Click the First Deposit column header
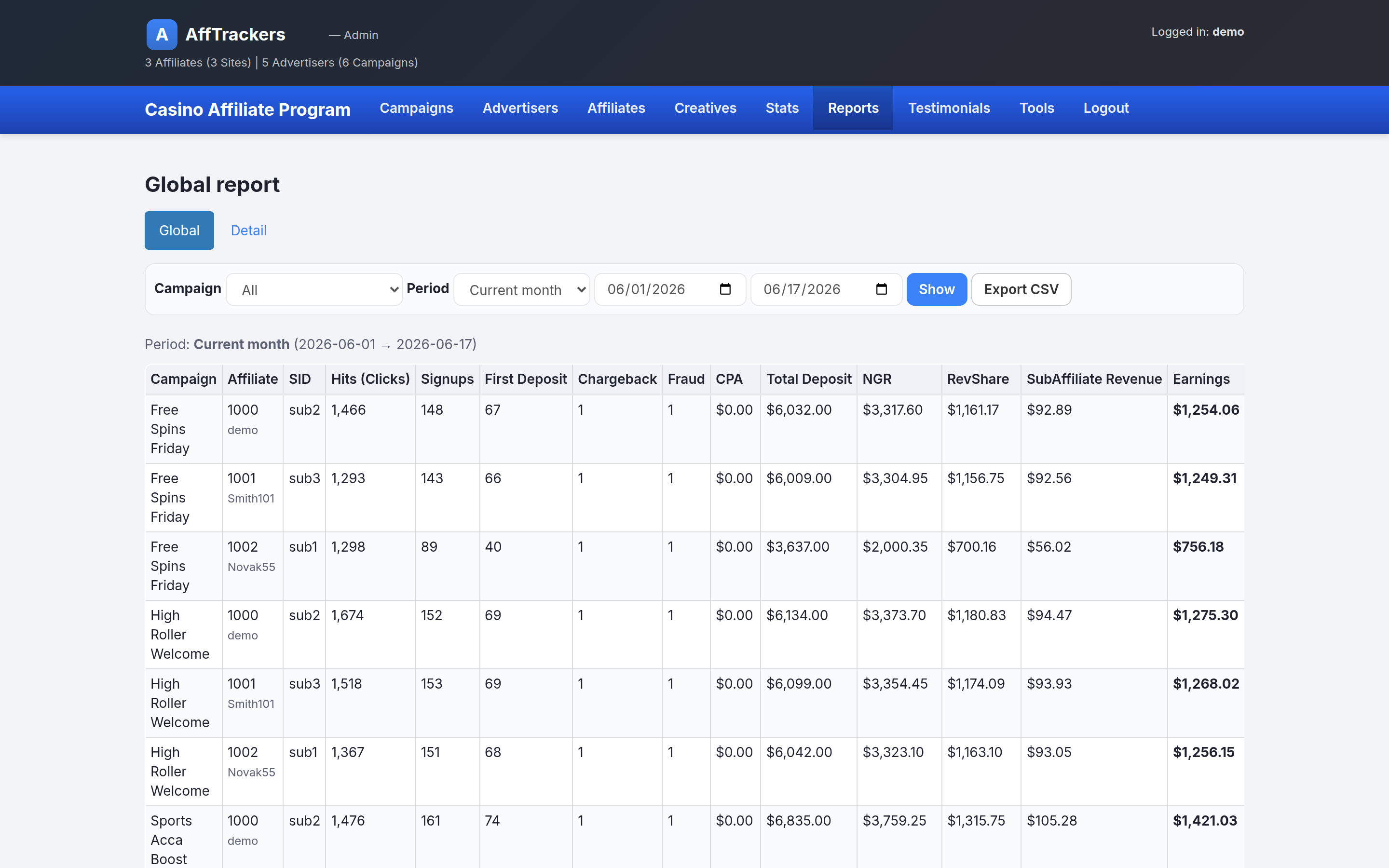 click(525, 379)
